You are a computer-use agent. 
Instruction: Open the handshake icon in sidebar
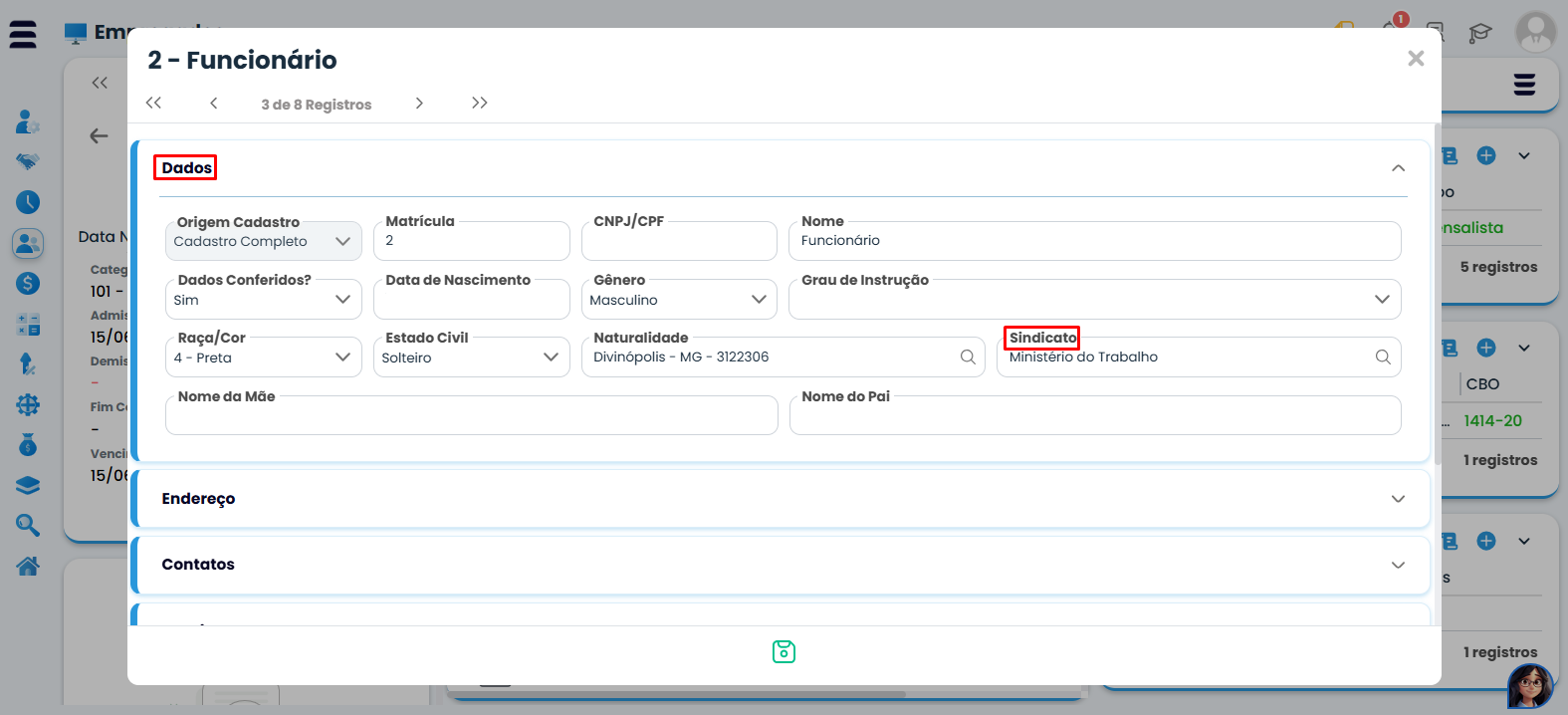28,161
